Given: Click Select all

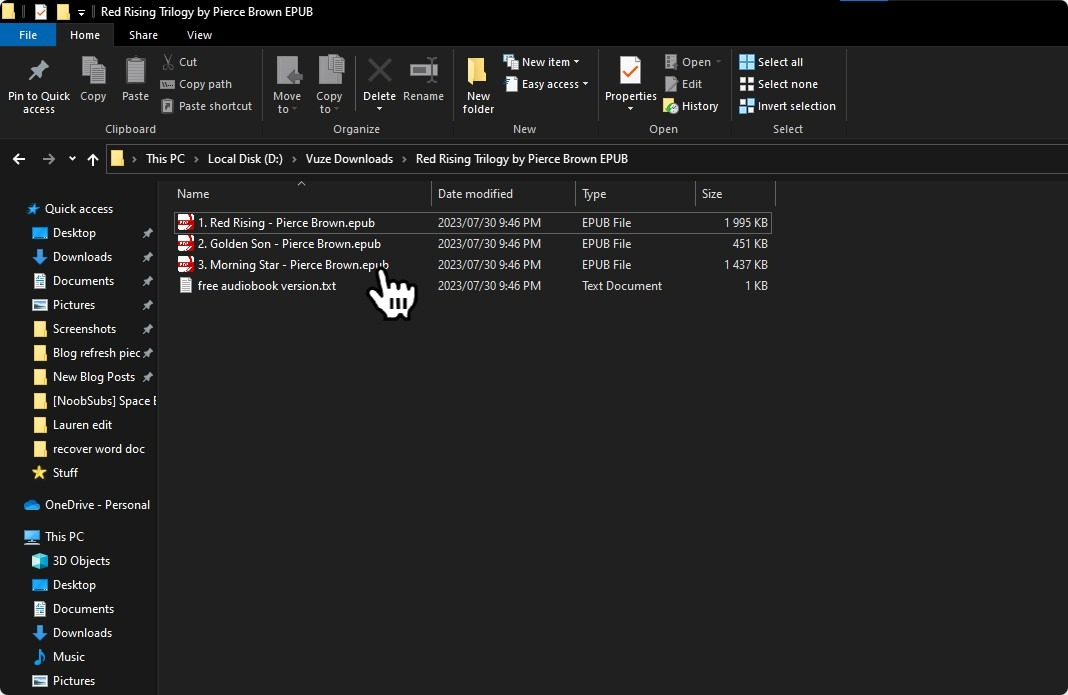Looking at the screenshot, I should [771, 62].
